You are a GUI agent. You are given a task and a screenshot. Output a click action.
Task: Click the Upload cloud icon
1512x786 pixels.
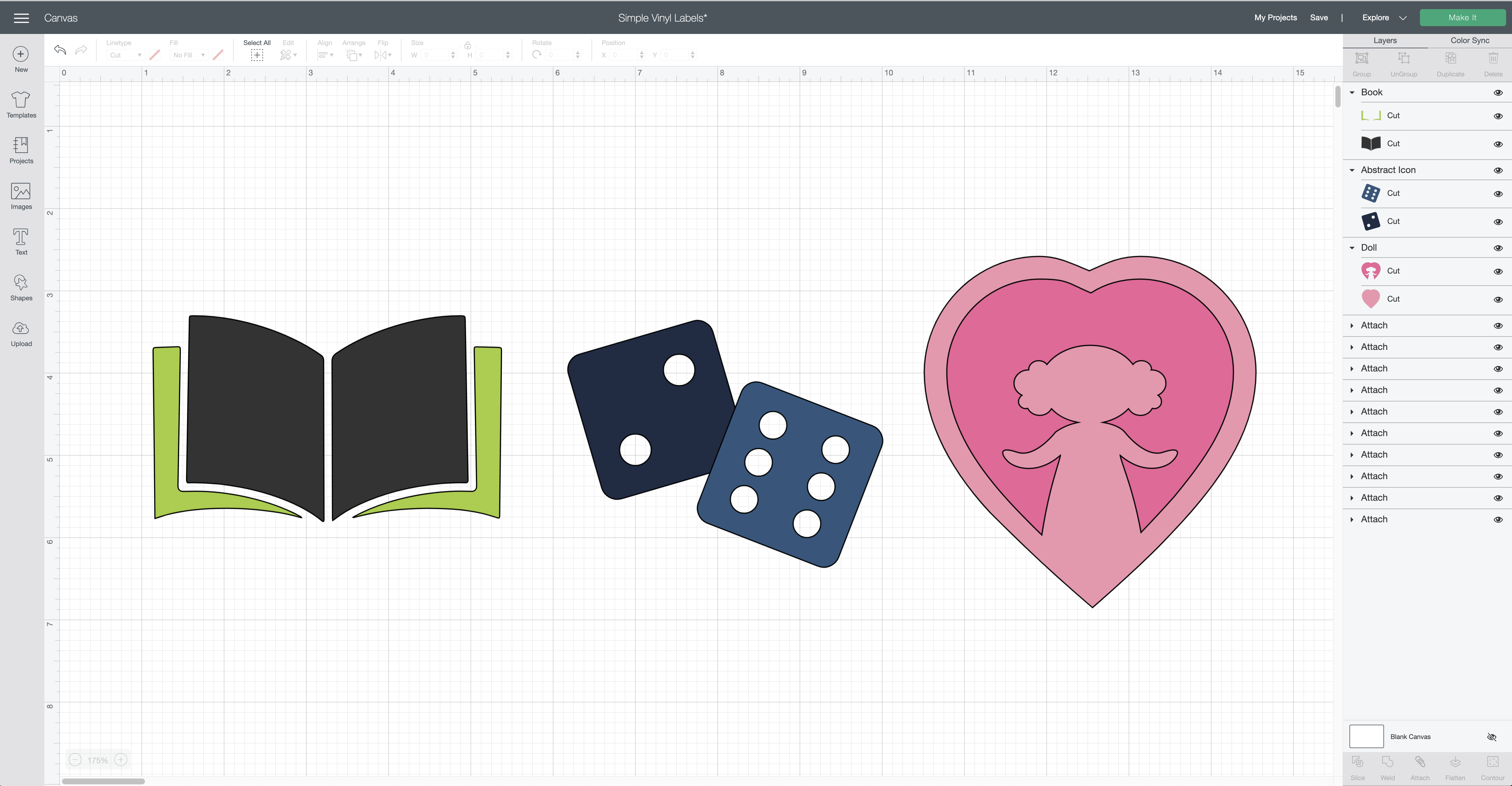[x=21, y=329]
